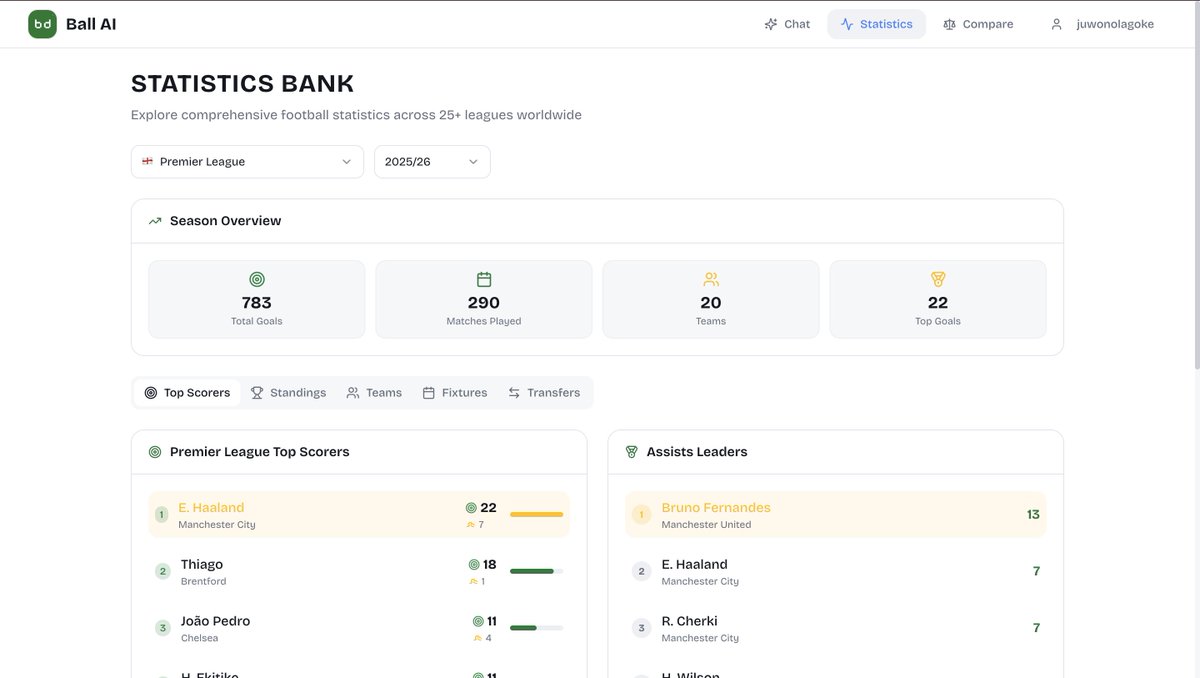The height and width of the screenshot is (678, 1200).
Task: Click João Pedro's goal progress bar
Action: 536,628
